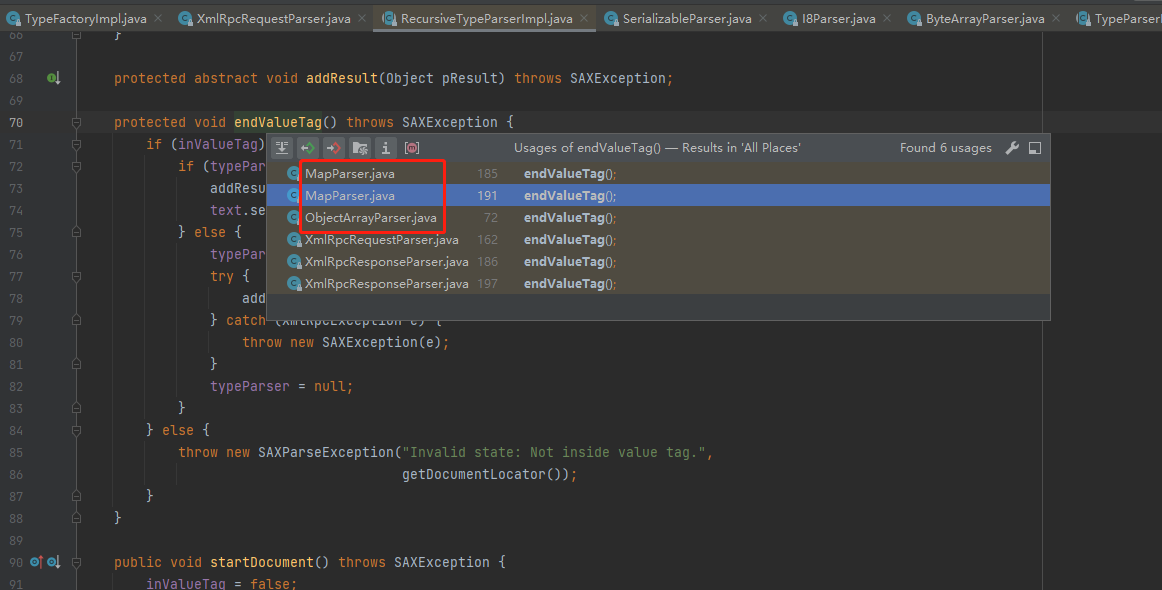Select XmlRpcRequestParser.java usage at line 162

[658, 240]
